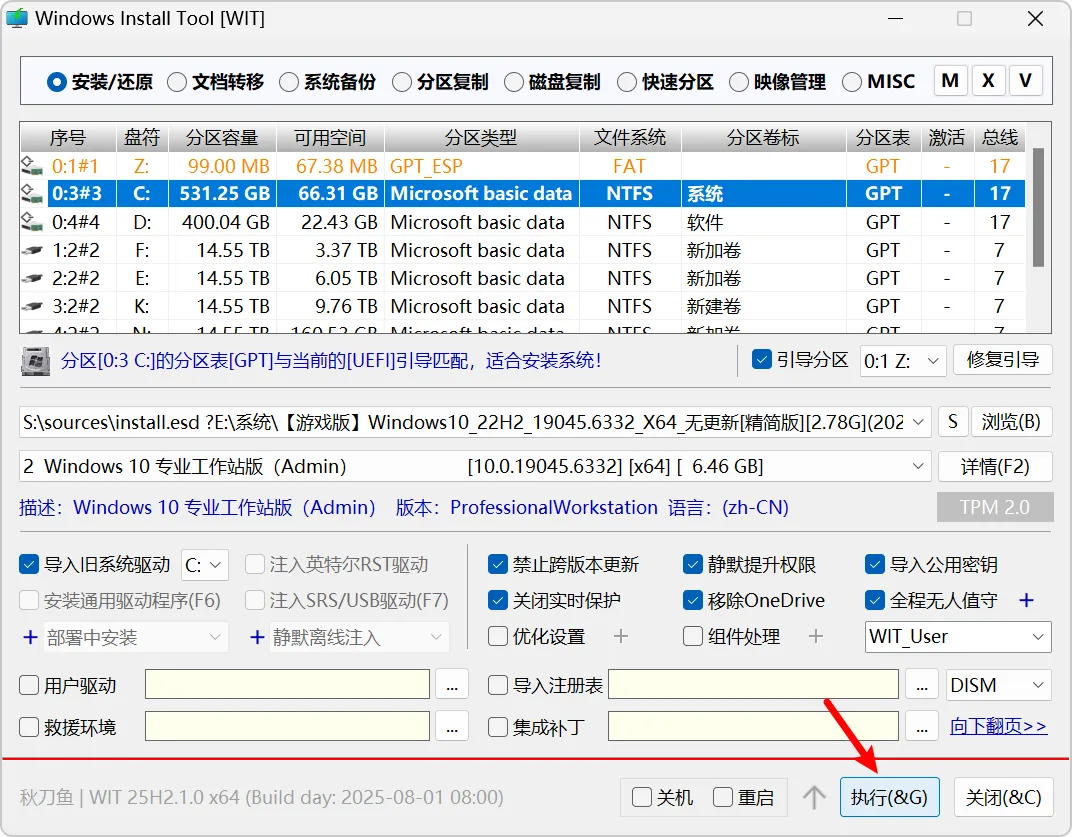This screenshot has width=1072, height=837.
Task: Open the DISM method dropdown
Action: [998, 685]
